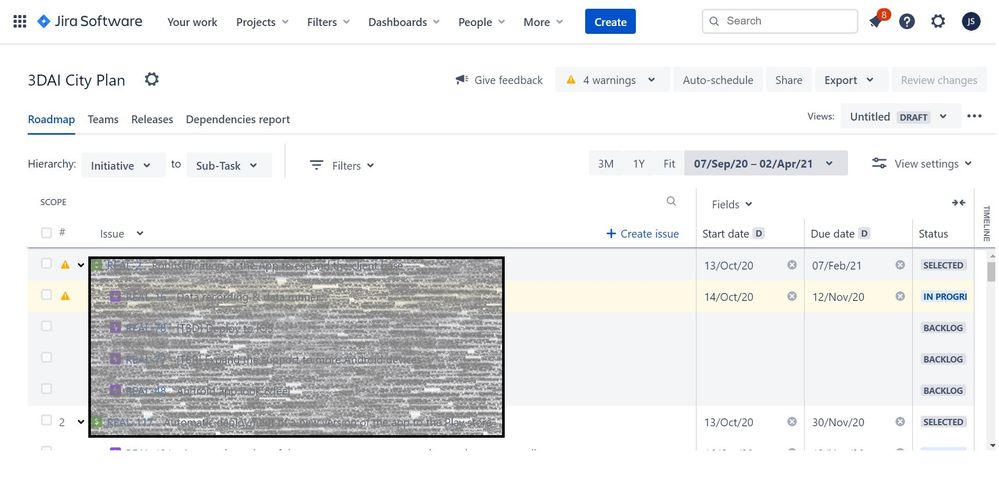Check the checkbox for the third BACKLOG row
Image resolution: width=999 pixels, height=481 pixels.
coord(46,388)
